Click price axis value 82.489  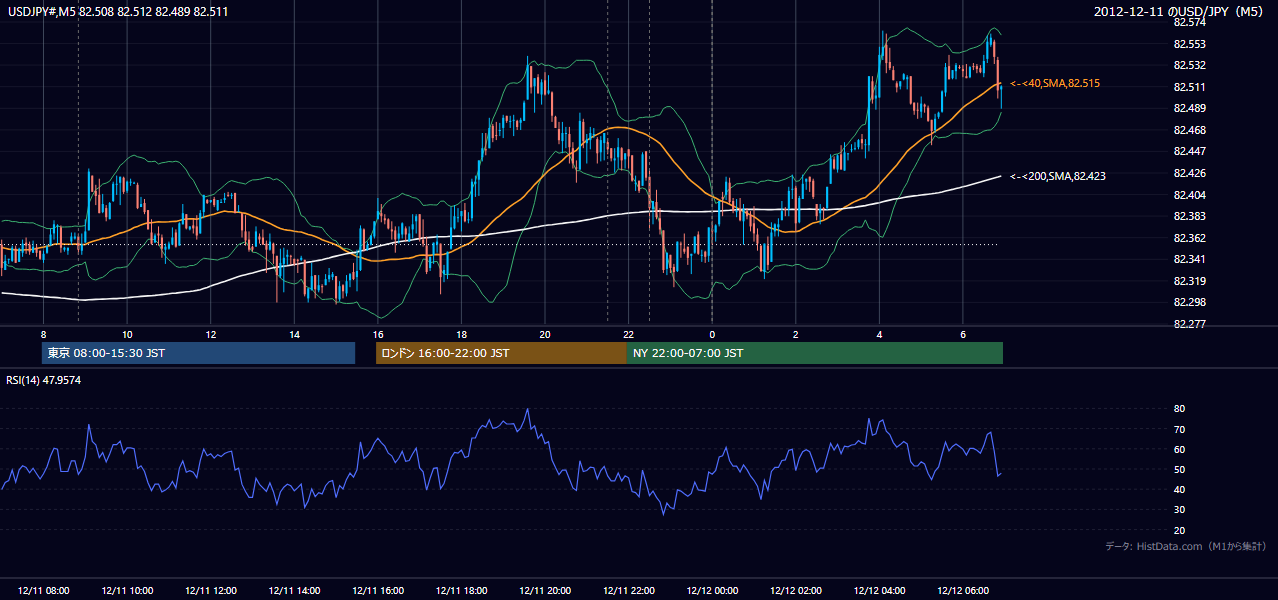click(x=1189, y=108)
